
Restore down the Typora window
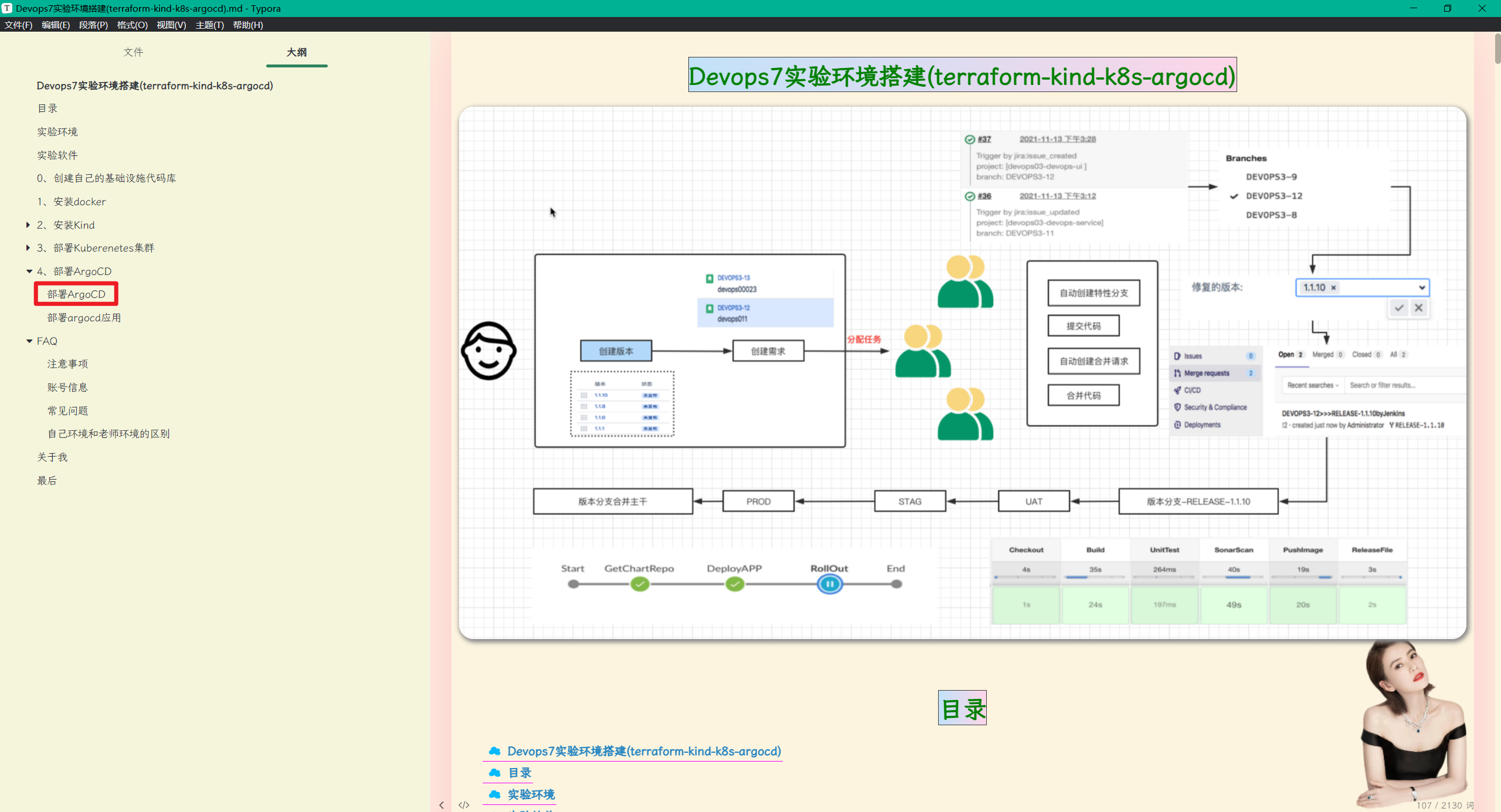[x=1448, y=8]
